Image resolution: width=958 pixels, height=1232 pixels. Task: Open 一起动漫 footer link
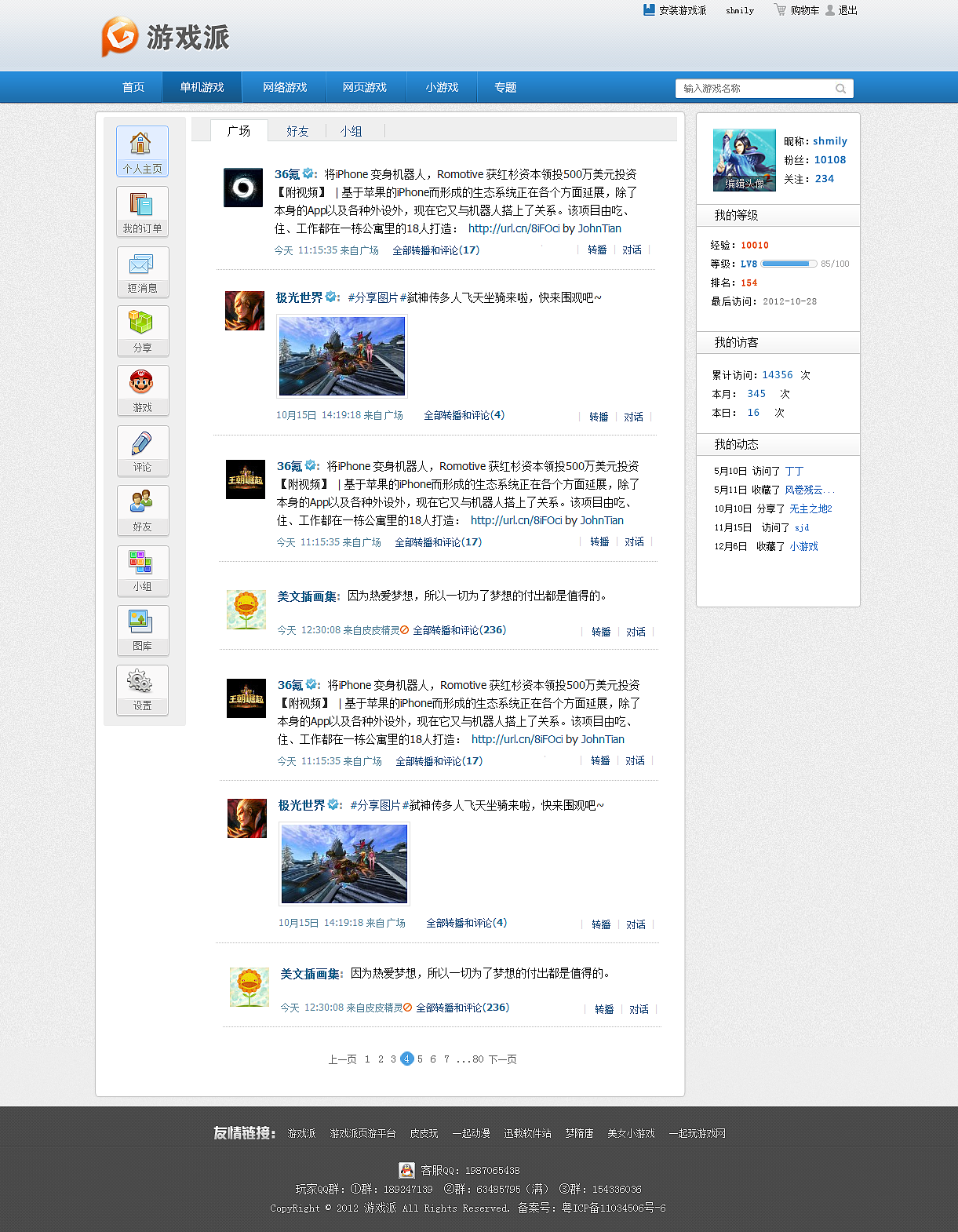[471, 1133]
